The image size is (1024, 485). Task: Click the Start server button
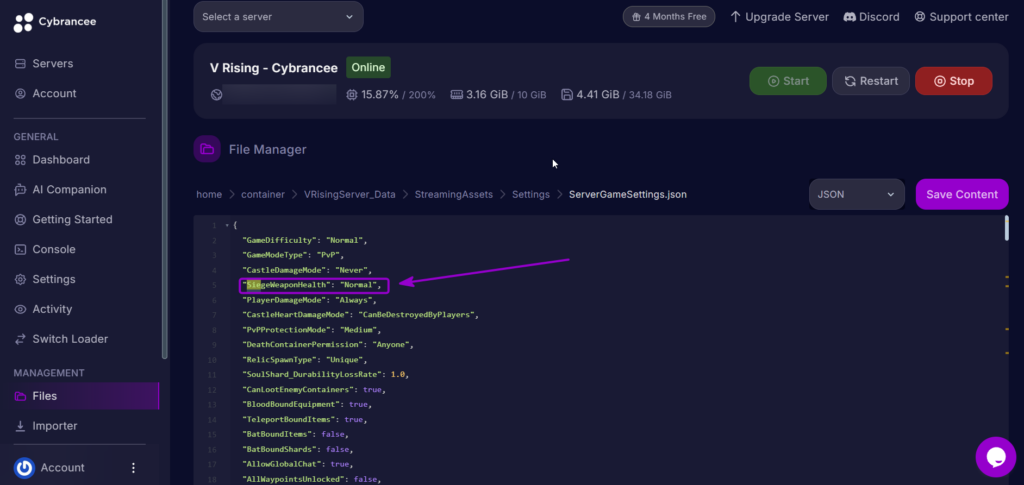click(x=788, y=81)
